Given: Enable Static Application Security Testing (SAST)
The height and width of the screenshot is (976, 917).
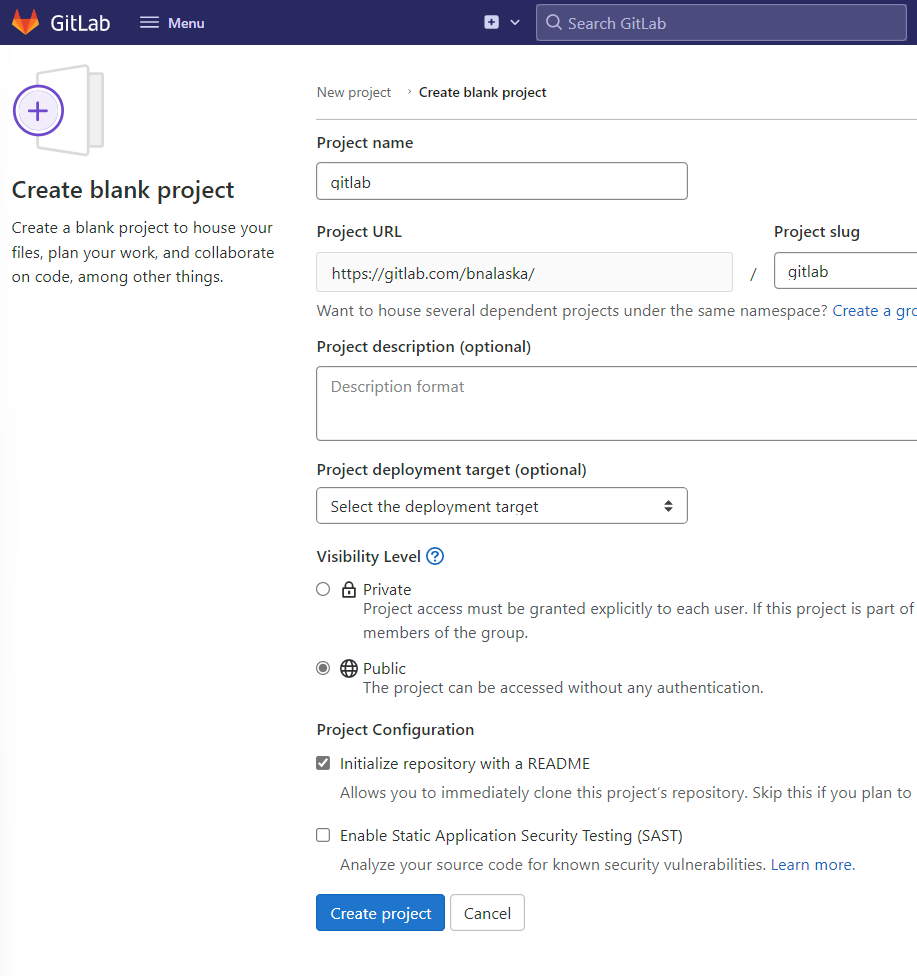Looking at the screenshot, I should pyautogui.click(x=323, y=835).
